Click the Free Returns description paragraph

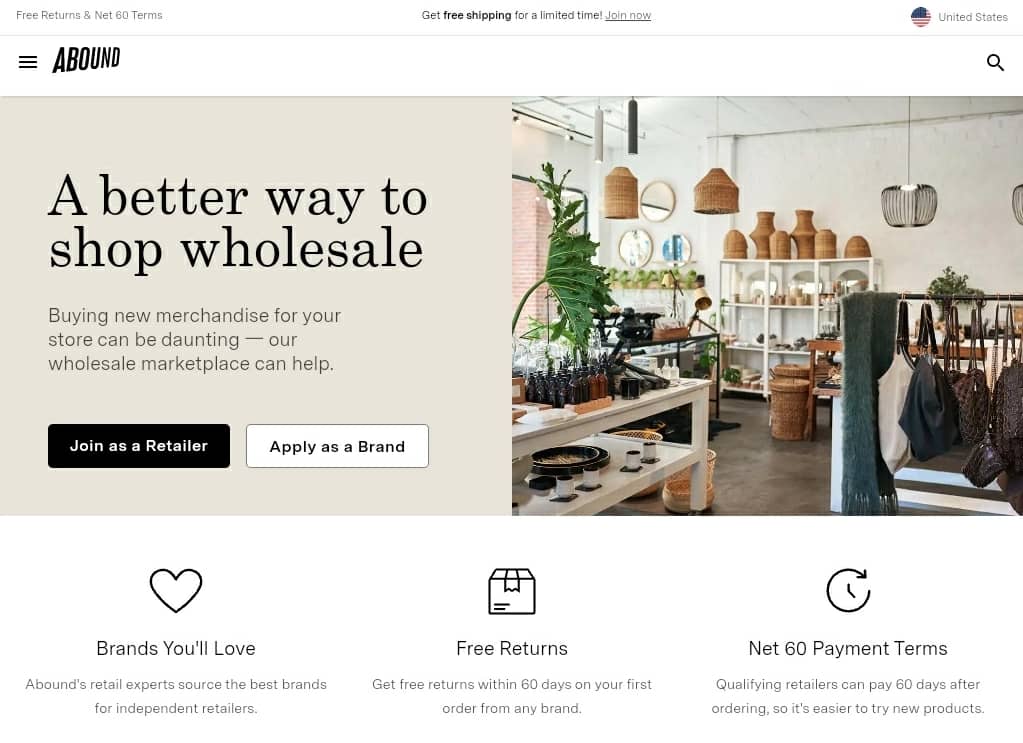[x=512, y=696]
